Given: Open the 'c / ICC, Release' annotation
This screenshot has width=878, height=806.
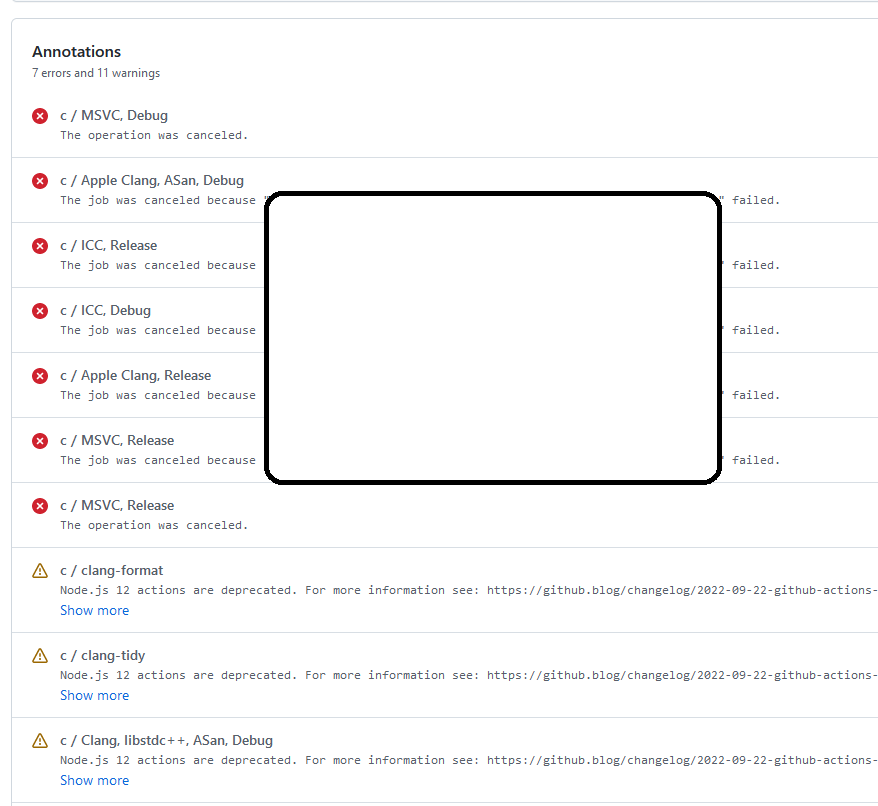Looking at the screenshot, I should pos(109,245).
